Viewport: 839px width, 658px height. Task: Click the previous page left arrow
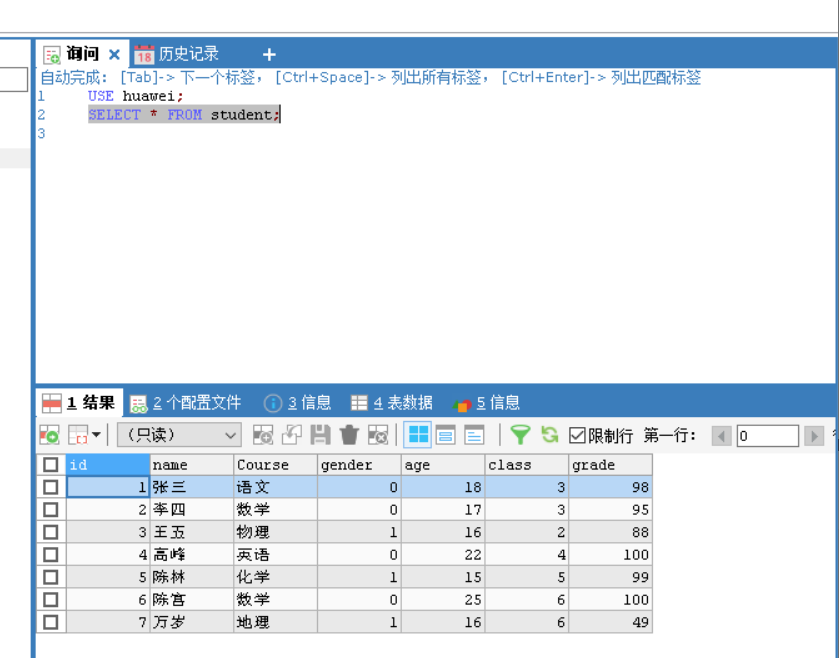coord(721,436)
